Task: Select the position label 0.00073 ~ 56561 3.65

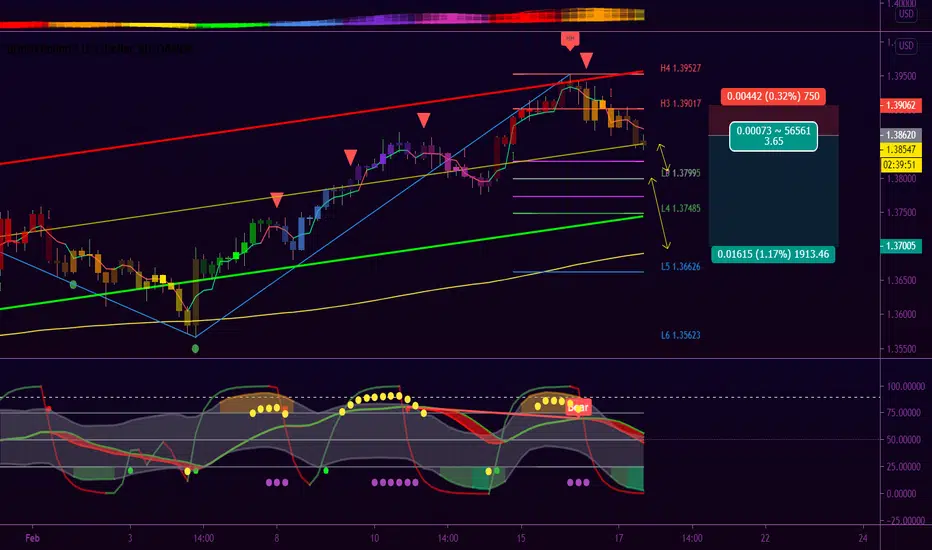Action: coord(773,136)
